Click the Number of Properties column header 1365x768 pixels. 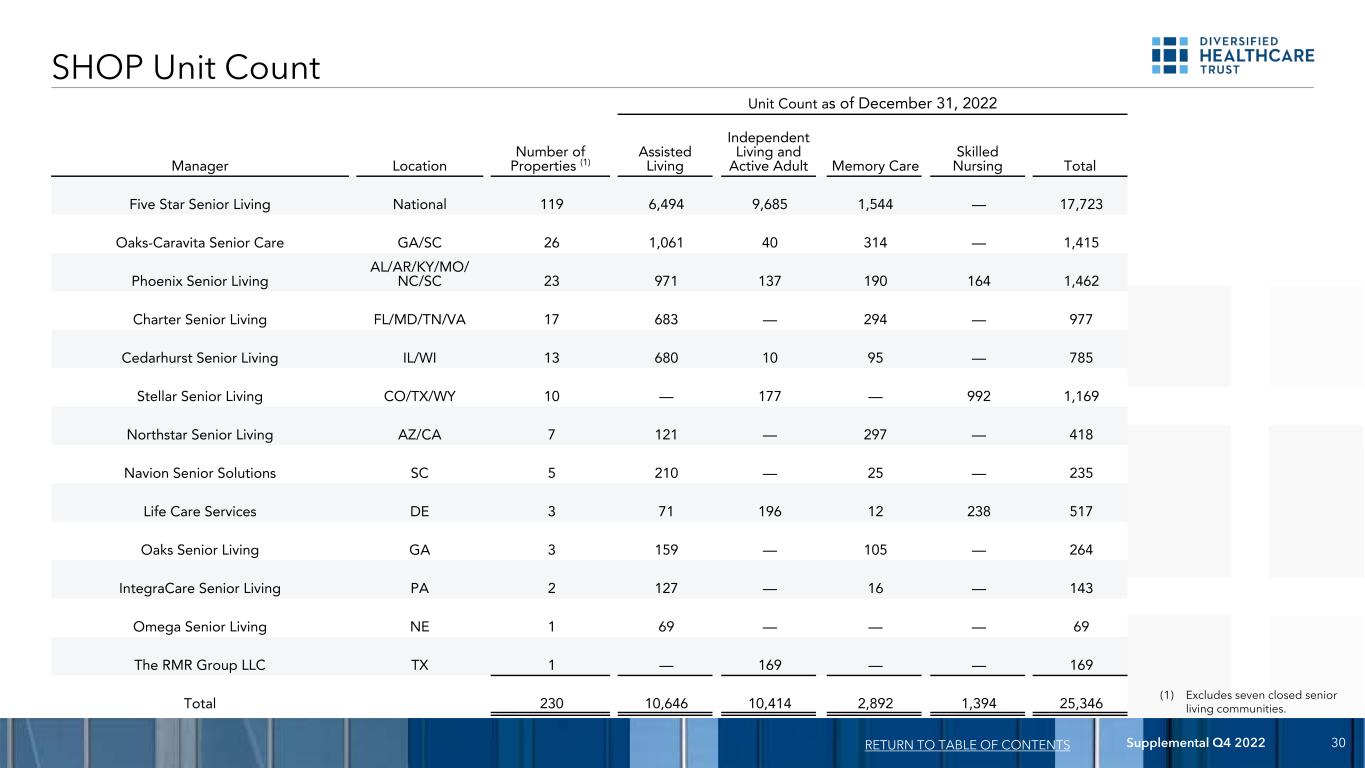pos(549,158)
